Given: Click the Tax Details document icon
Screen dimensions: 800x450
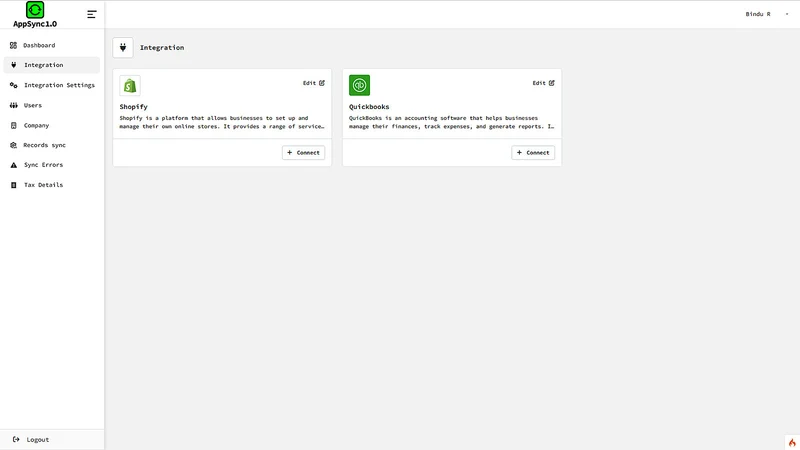Looking at the screenshot, I should click(14, 185).
